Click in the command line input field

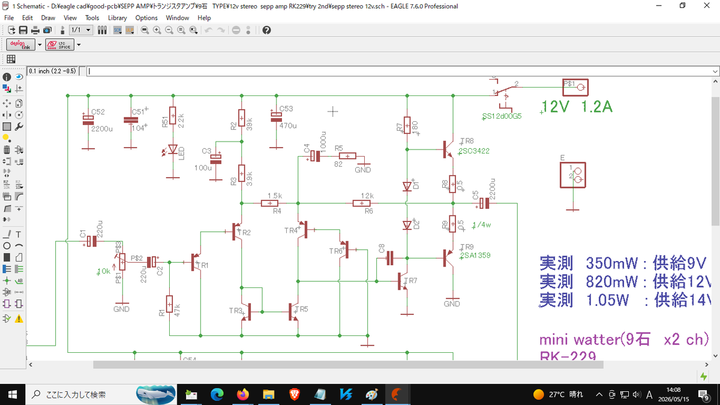(399, 71)
